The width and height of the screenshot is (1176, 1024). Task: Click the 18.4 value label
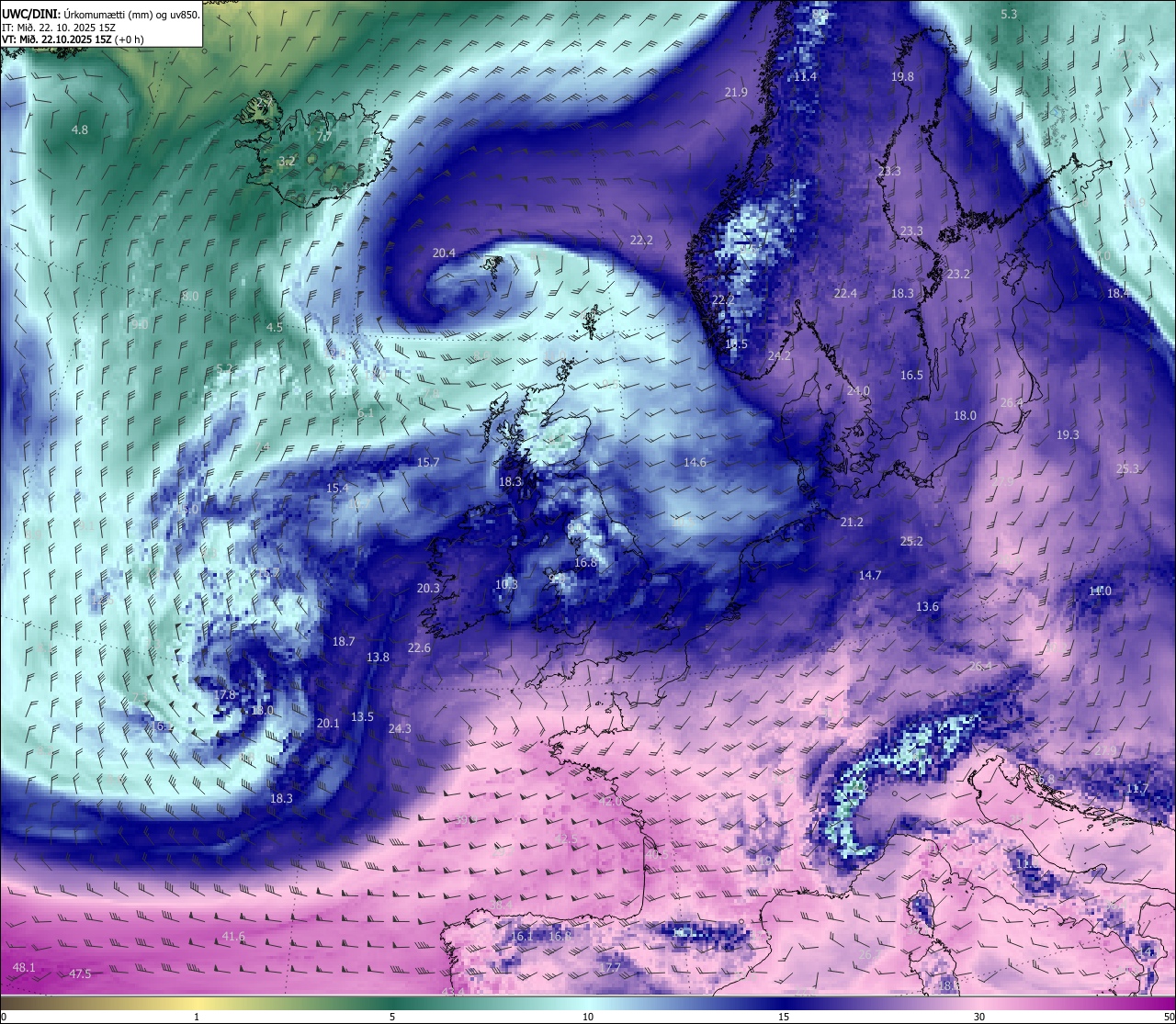click(x=1118, y=294)
